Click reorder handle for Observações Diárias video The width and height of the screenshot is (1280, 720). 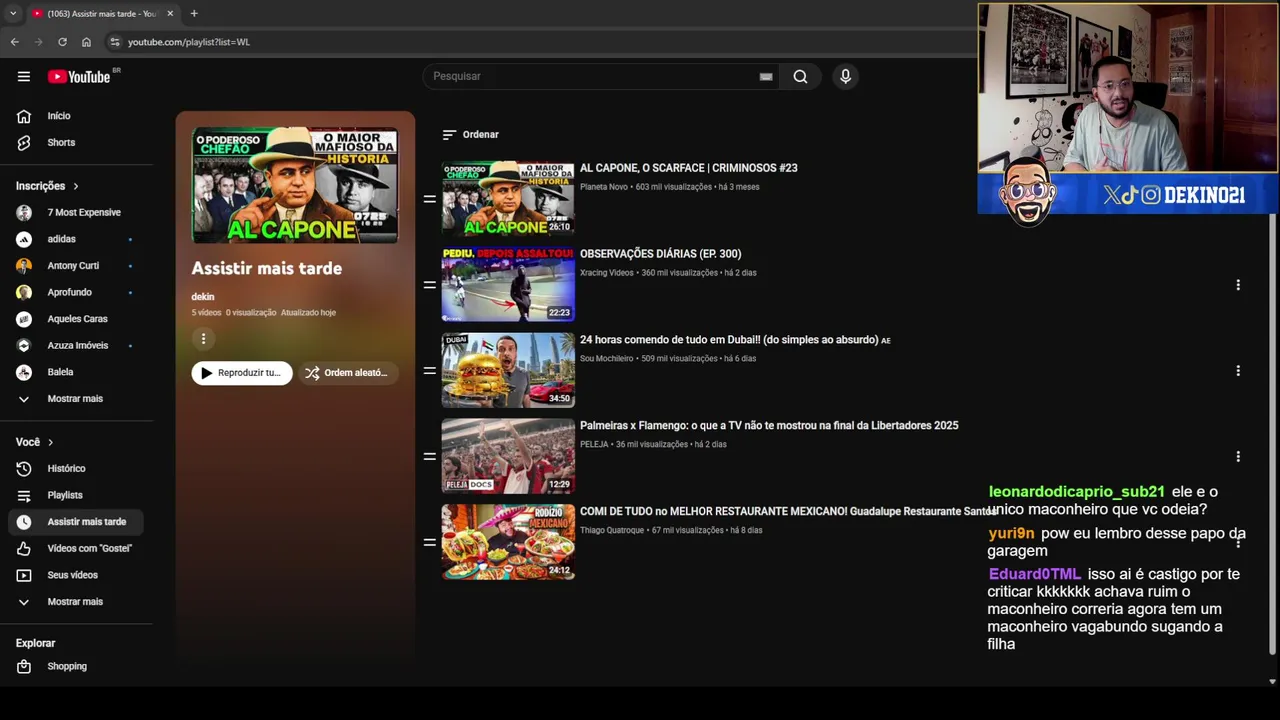click(429, 285)
